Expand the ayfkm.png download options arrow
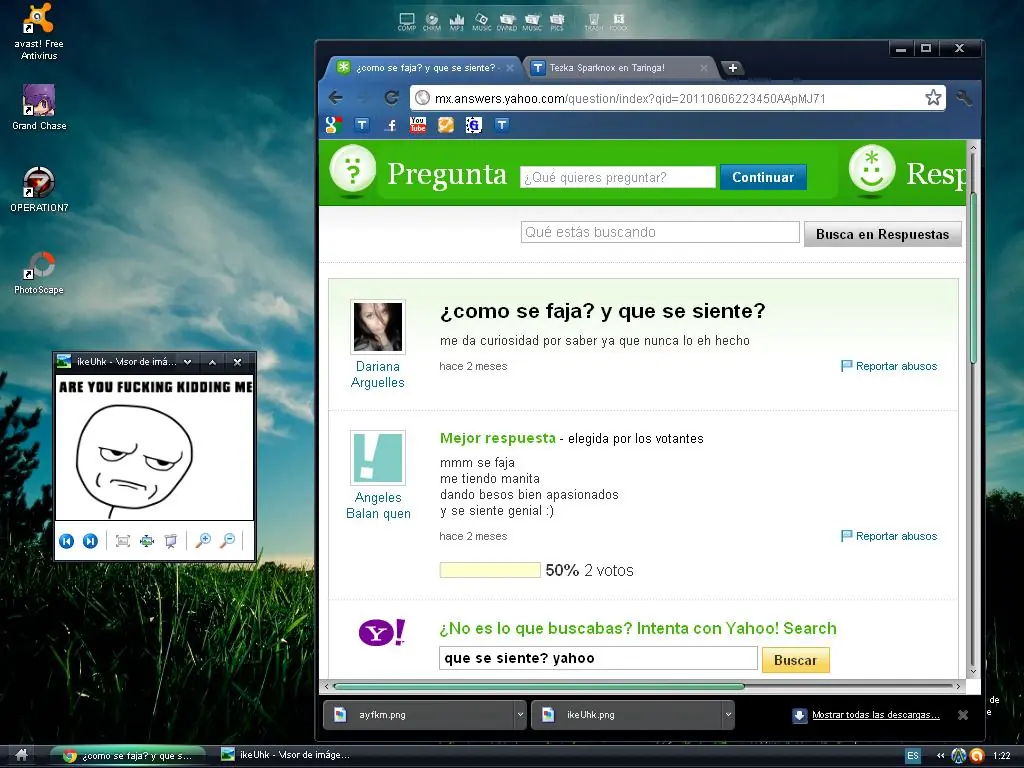The image size is (1024, 768). click(520, 714)
